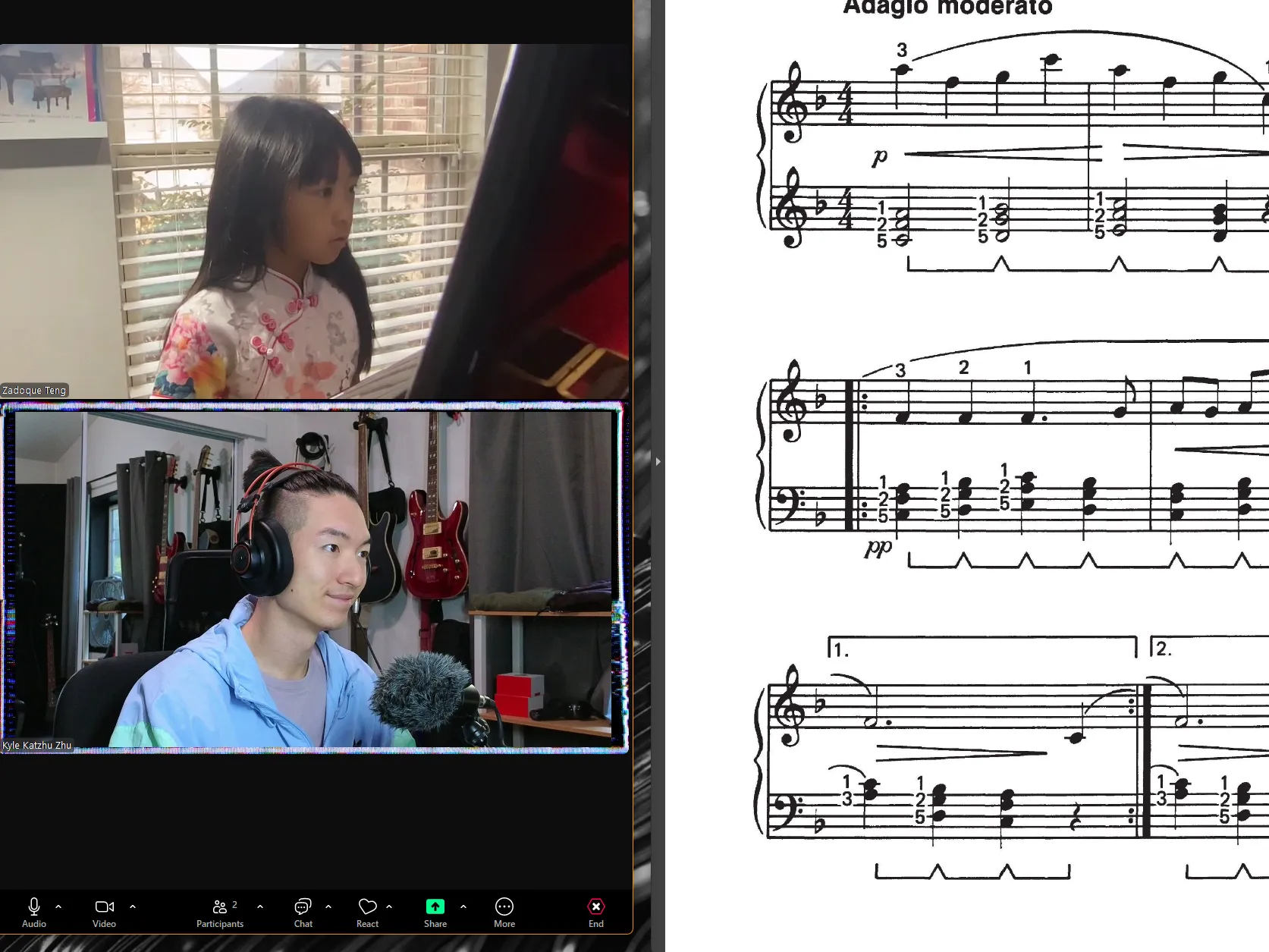The width and height of the screenshot is (1269, 952).
Task: Select Zadoque Teng's video tile
Action: [x=314, y=221]
